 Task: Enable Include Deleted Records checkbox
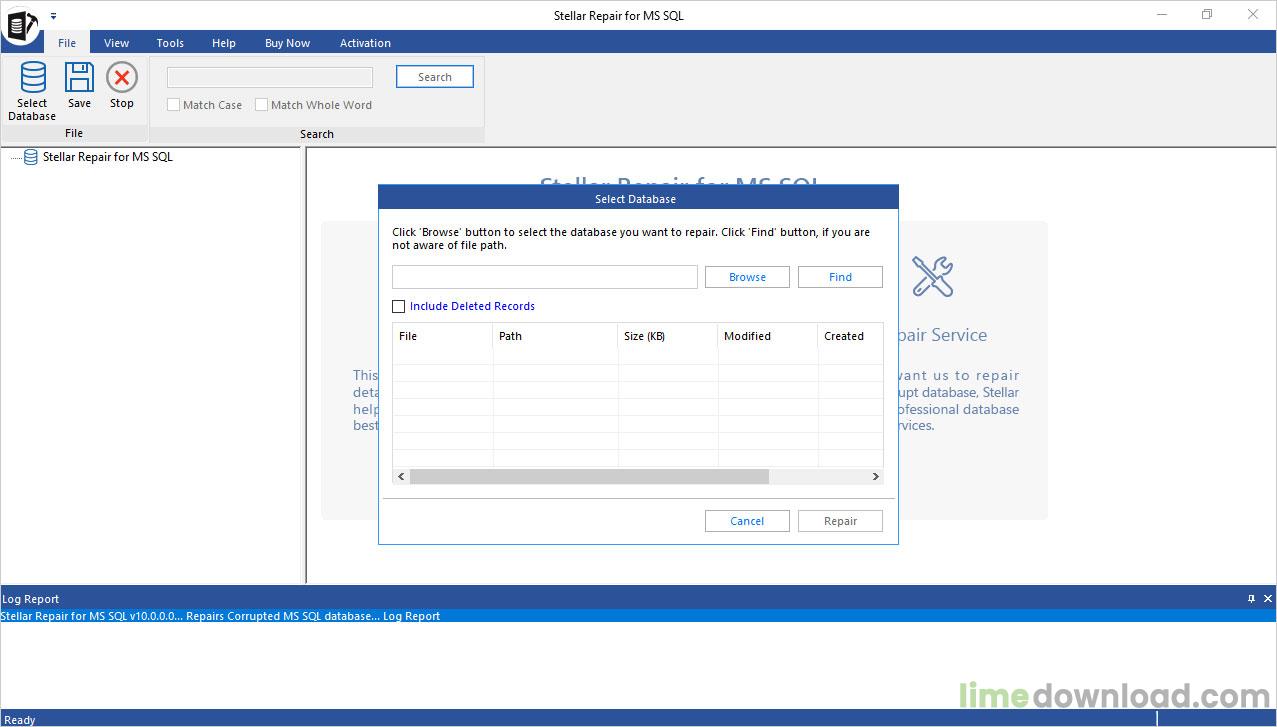coord(399,307)
